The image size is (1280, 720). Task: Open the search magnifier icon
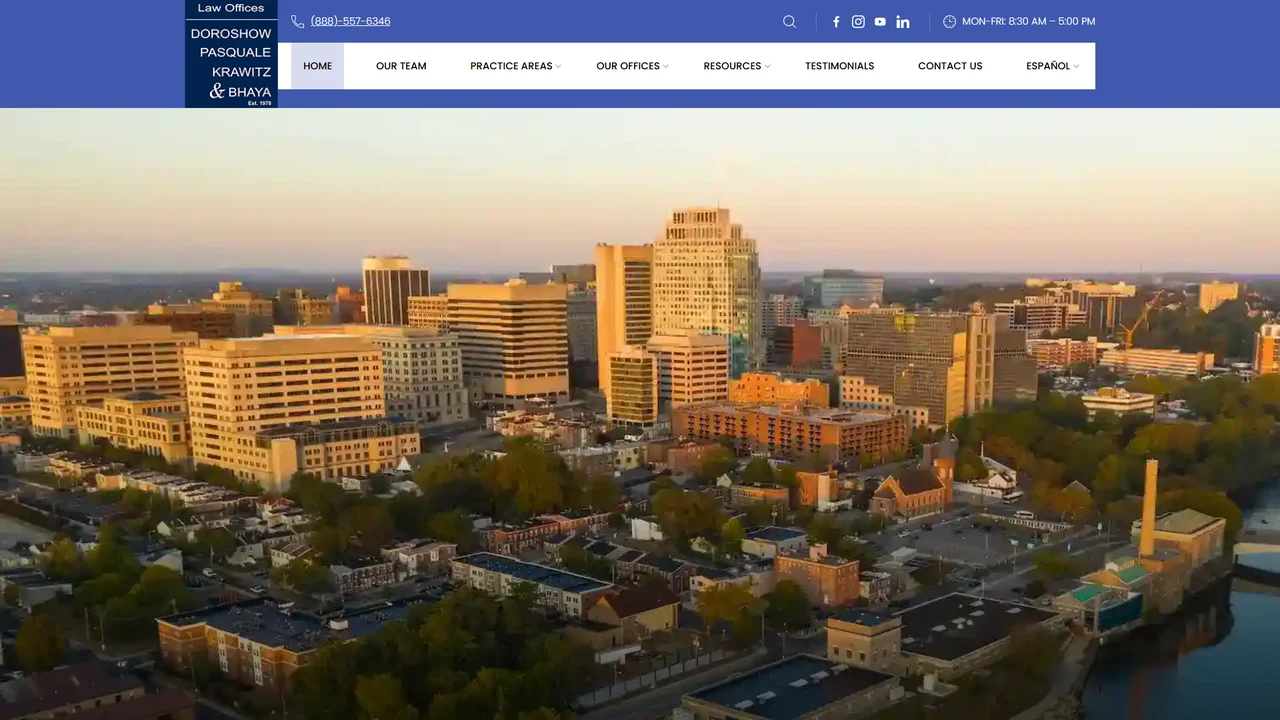point(789,21)
